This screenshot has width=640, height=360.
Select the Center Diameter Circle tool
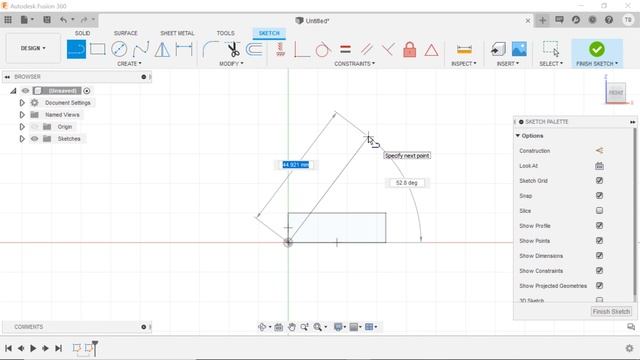click(x=119, y=49)
